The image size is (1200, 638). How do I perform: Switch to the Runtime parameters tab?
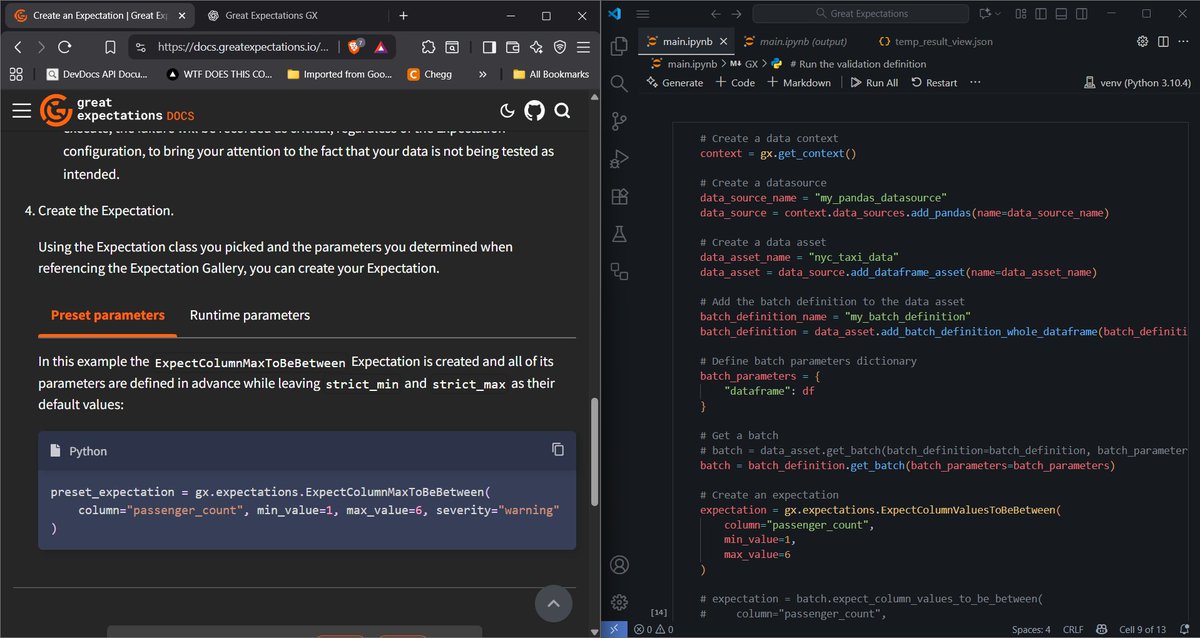point(250,315)
